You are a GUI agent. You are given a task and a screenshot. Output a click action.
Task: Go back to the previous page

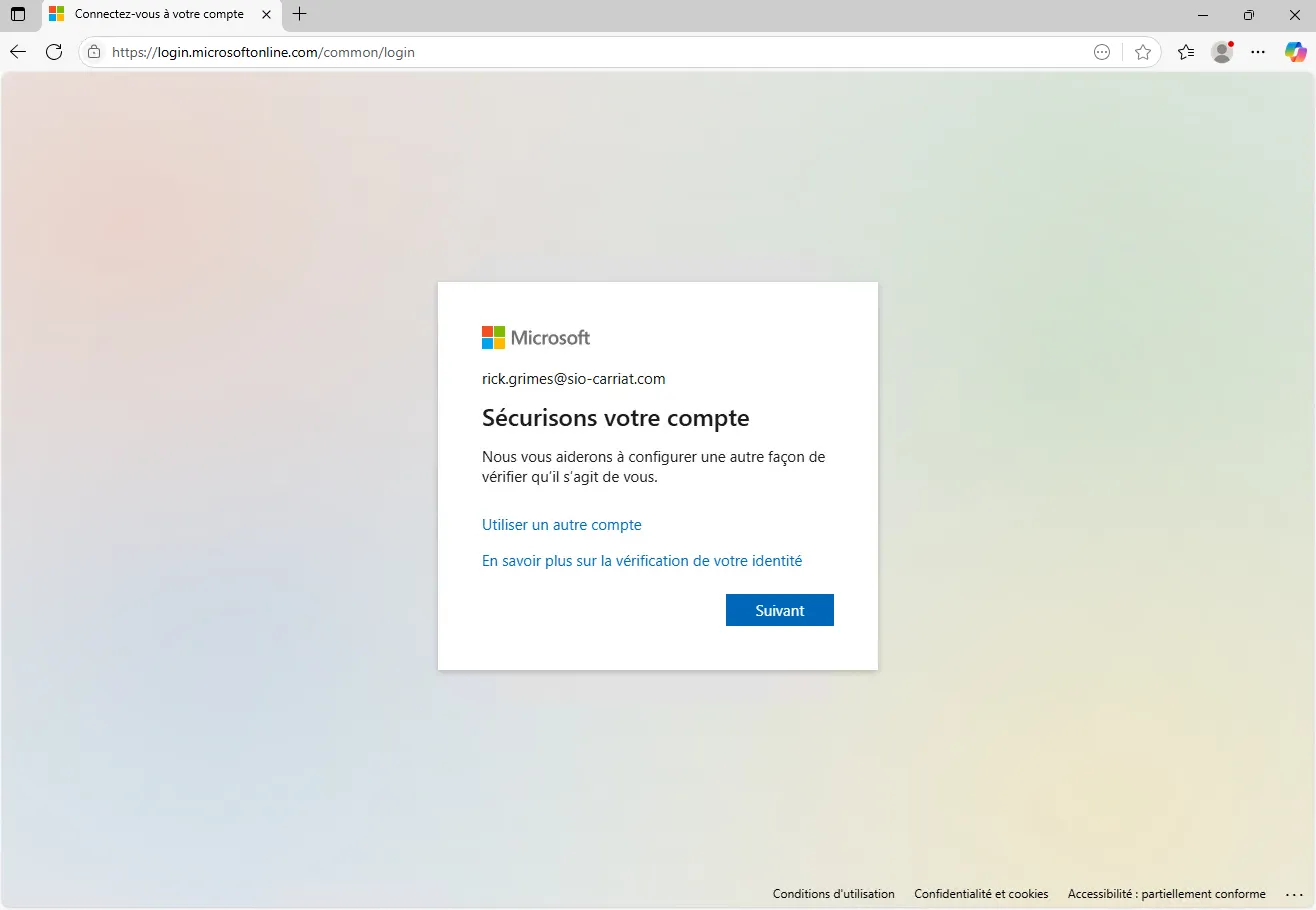coord(18,52)
